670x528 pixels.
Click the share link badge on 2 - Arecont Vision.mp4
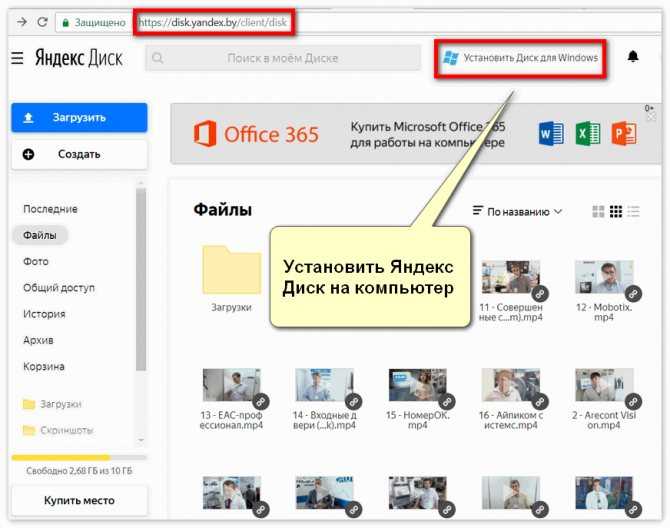(x=633, y=402)
